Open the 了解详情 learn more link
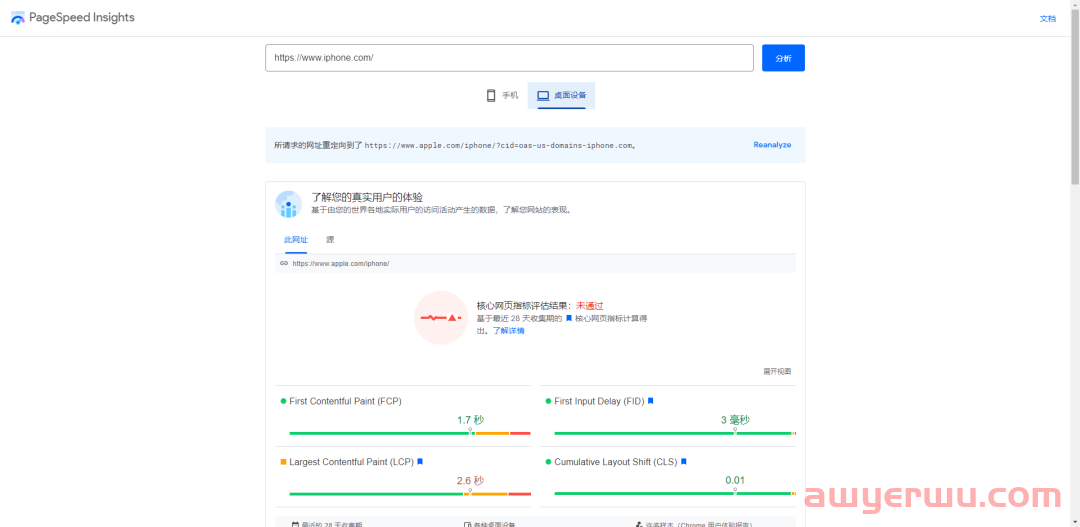The image size is (1080, 527). click(508, 331)
